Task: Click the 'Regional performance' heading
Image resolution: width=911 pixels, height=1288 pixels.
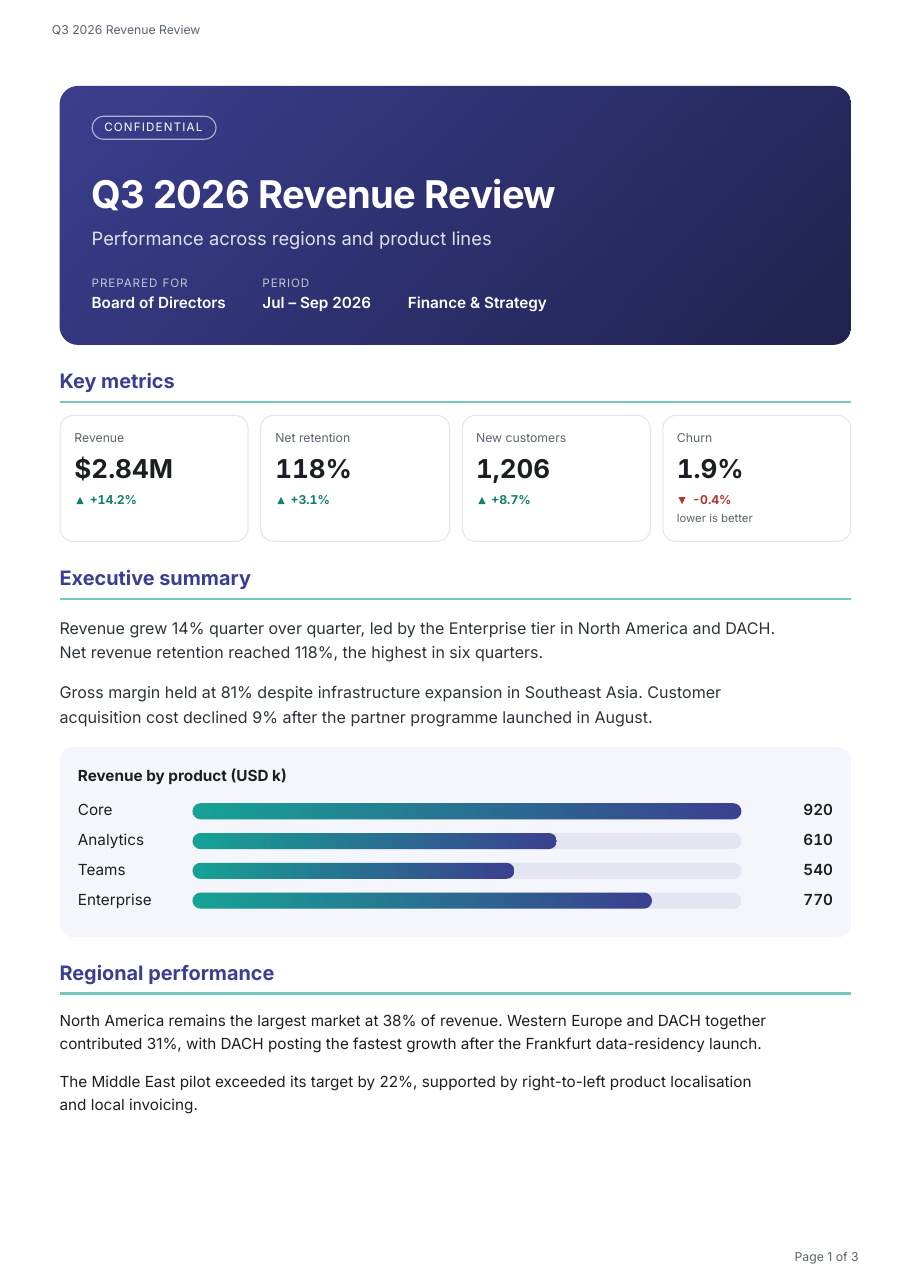Action: click(x=167, y=973)
